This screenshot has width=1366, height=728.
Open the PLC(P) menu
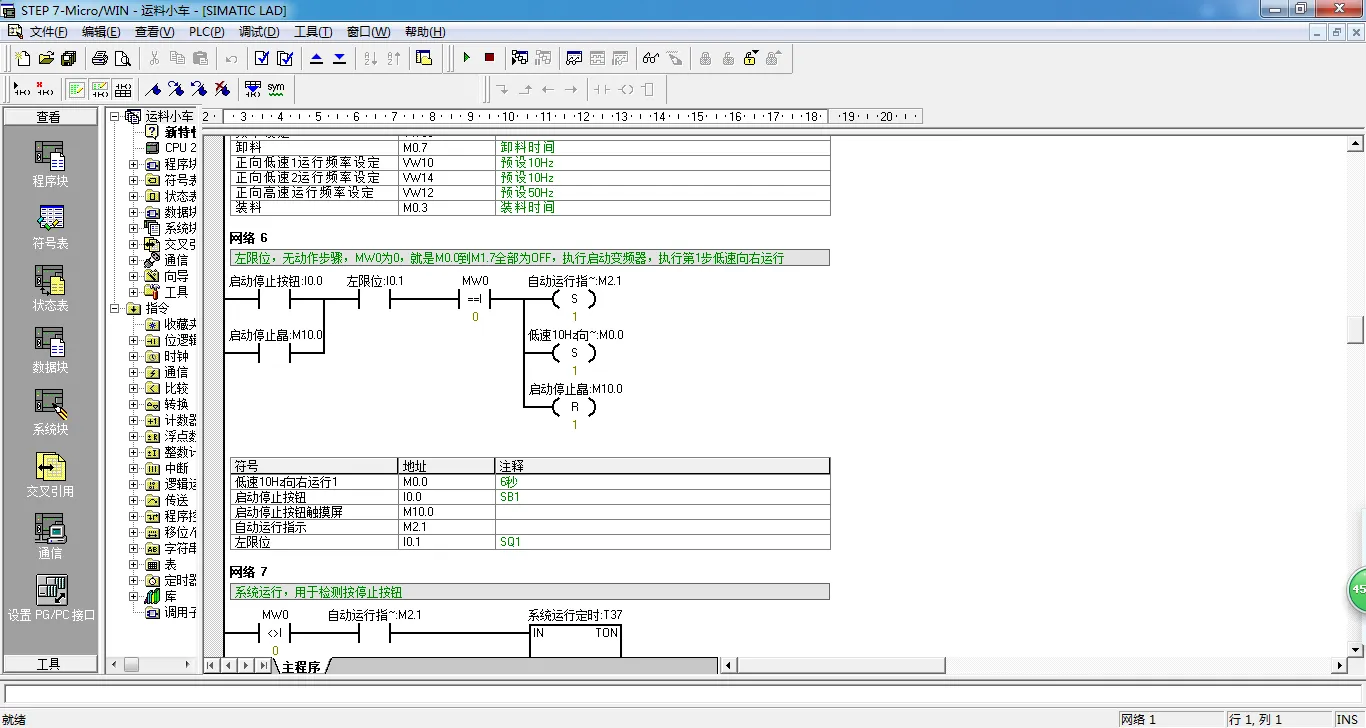[206, 32]
